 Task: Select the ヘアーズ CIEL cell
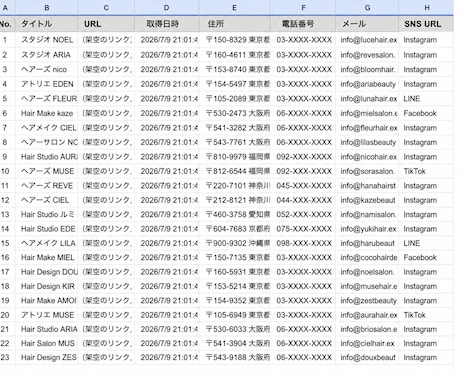47,200
